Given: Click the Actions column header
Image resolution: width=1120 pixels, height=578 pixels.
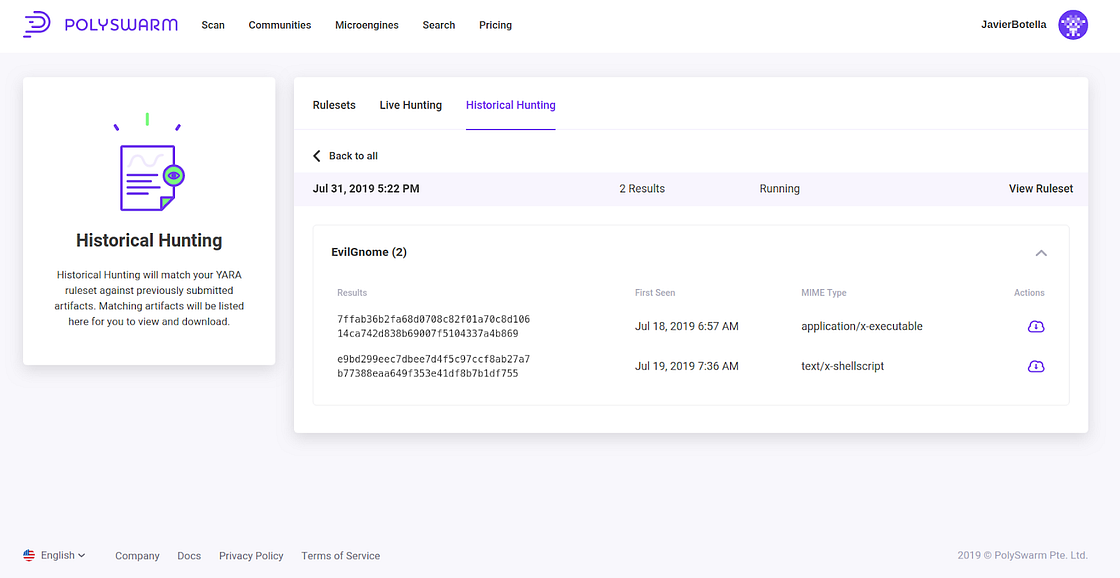Looking at the screenshot, I should click(x=1029, y=293).
